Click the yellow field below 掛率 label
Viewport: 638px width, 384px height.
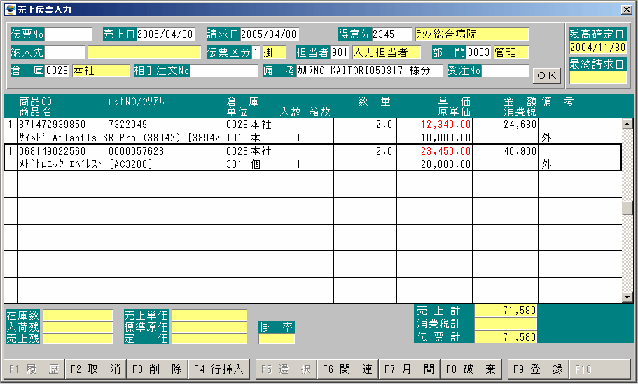[x=277, y=338]
